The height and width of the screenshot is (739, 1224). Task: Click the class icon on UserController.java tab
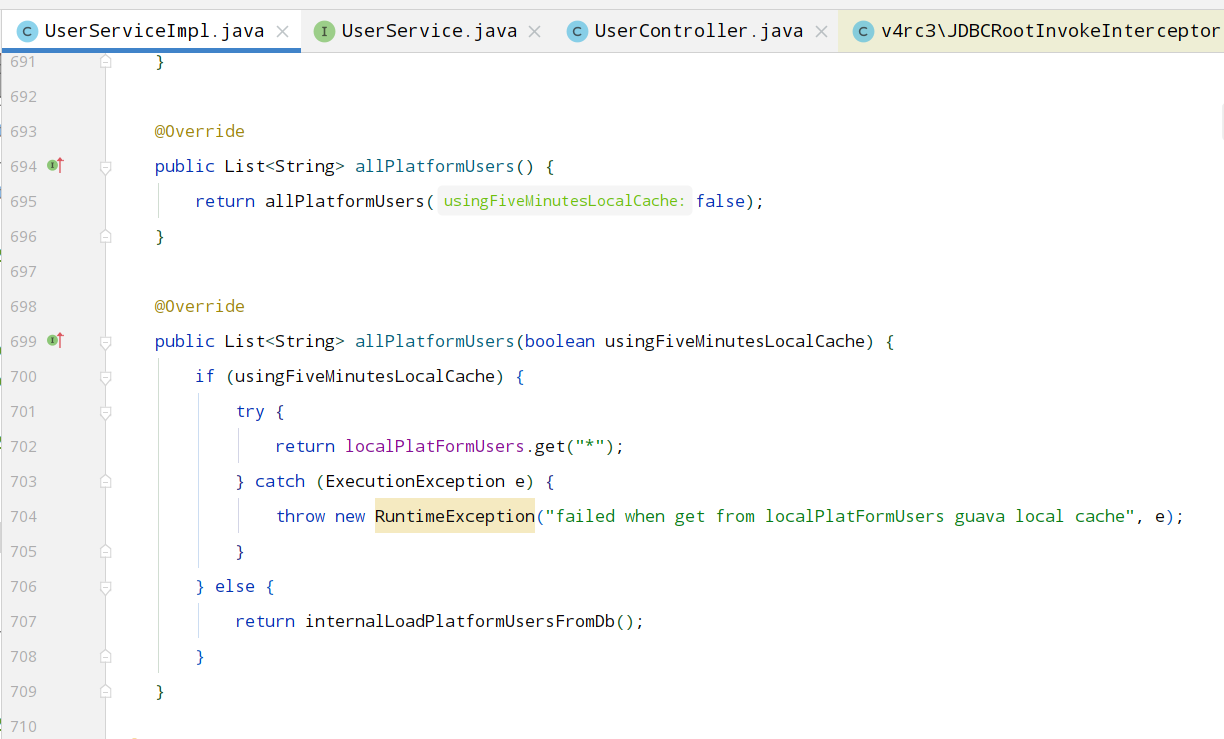(577, 30)
